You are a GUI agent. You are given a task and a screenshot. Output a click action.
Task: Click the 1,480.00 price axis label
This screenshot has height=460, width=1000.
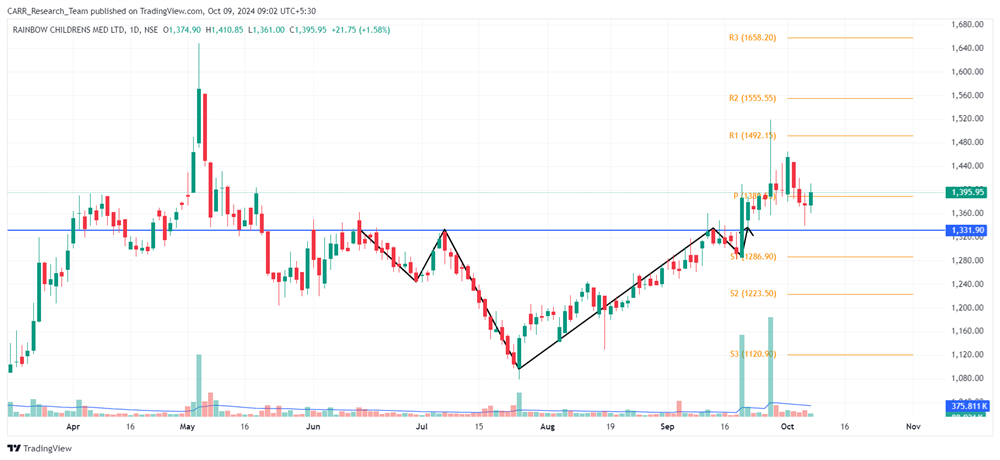969,143
